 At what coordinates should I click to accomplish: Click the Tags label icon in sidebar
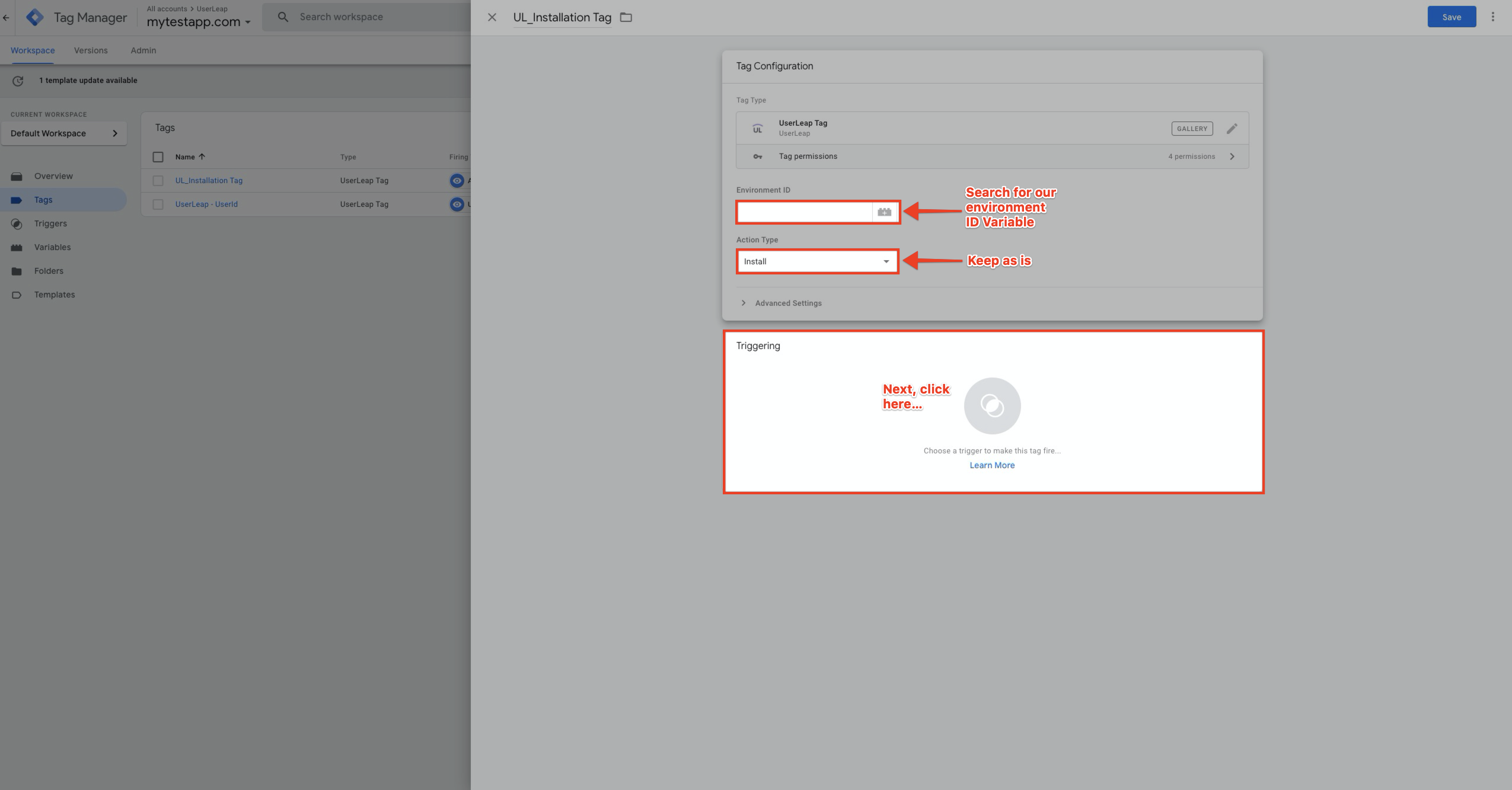(x=17, y=200)
